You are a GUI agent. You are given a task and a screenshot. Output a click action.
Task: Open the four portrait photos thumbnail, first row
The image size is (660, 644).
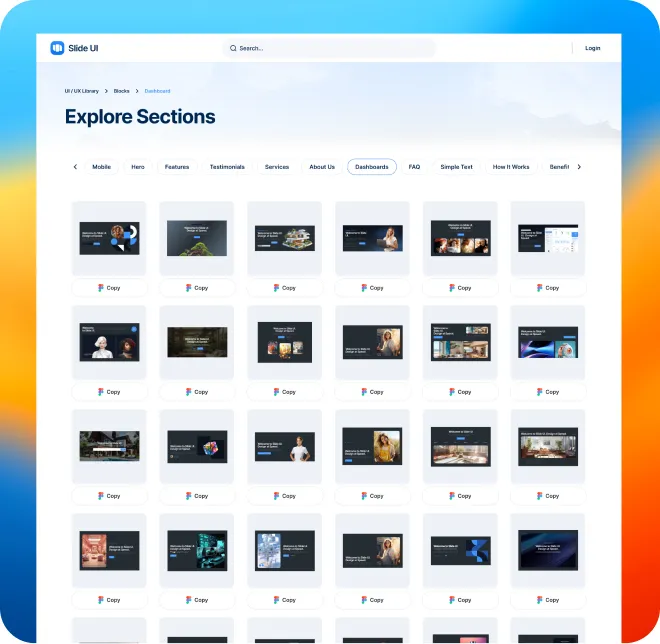tap(460, 238)
